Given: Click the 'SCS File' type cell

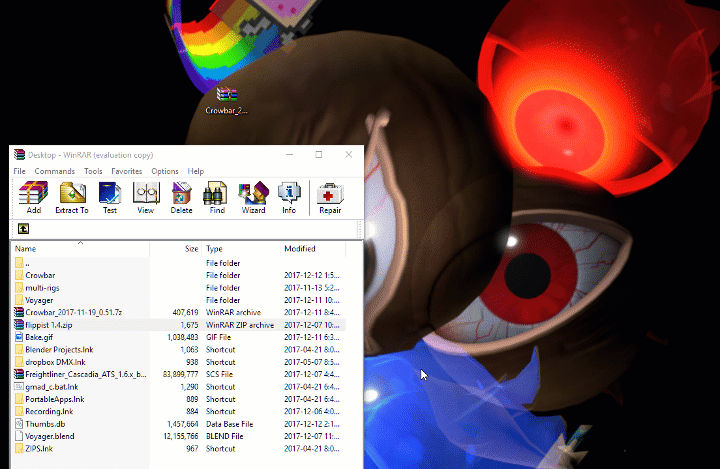Looking at the screenshot, I should [x=219, y=374].
